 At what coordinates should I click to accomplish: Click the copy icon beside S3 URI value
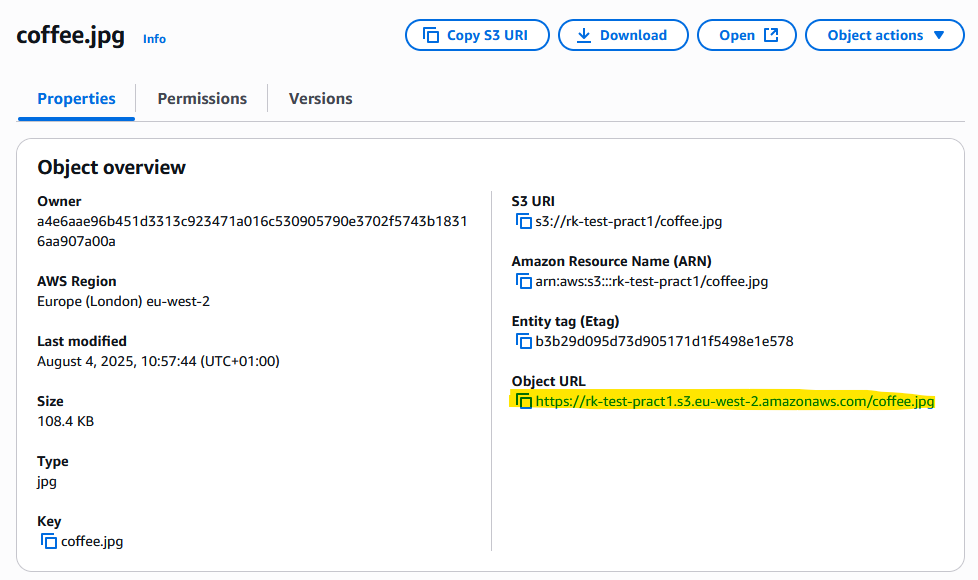point(523,221)
